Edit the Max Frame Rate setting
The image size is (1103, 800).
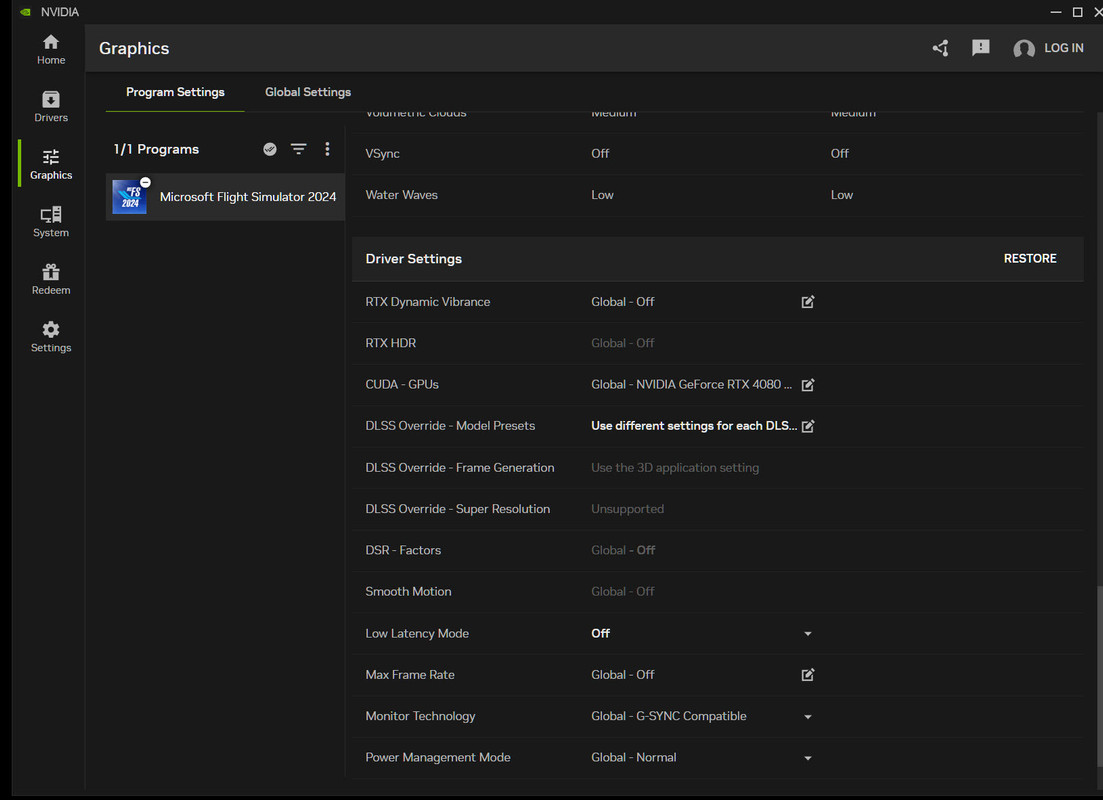[x=808, y=675]
